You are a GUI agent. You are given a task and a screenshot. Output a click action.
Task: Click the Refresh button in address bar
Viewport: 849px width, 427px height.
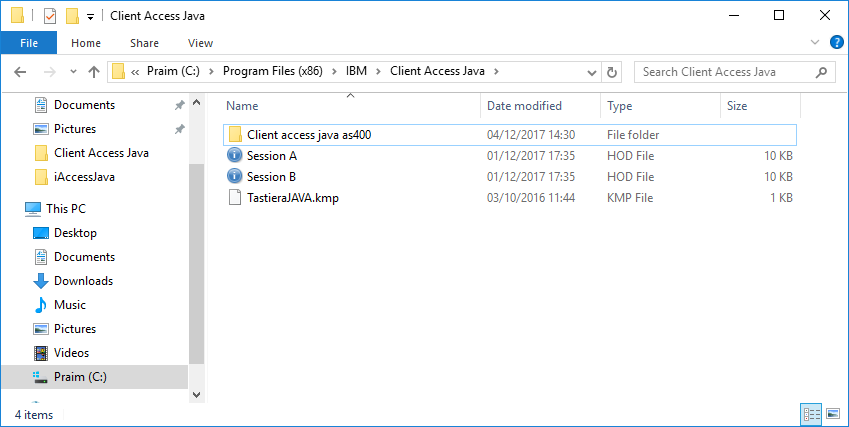pyautogui.click(x=612, y=72)
